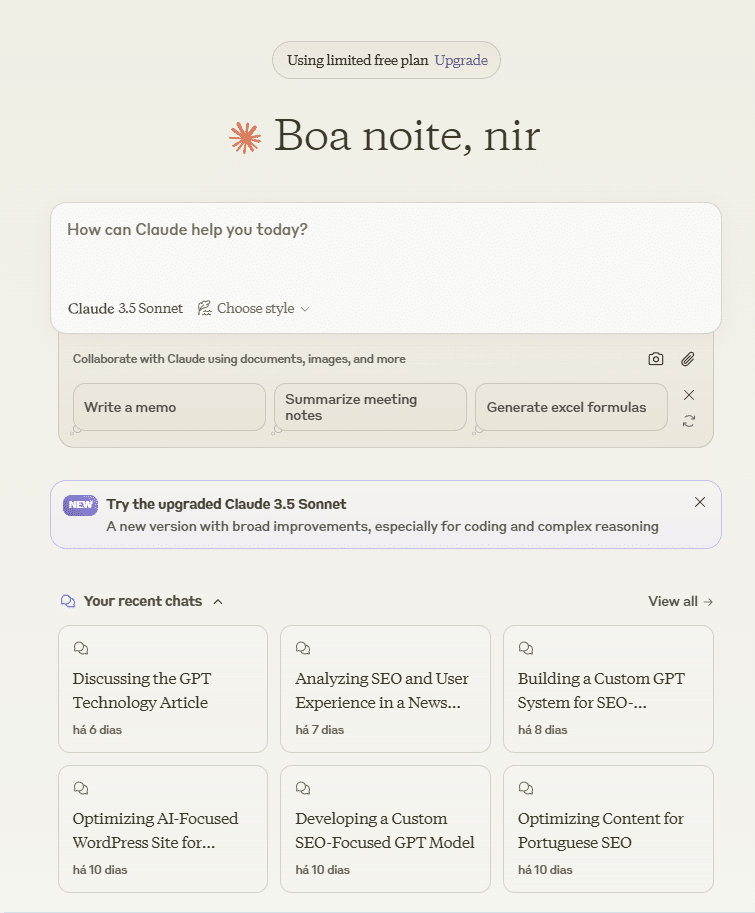This screenshot has height=913, width=755.
Task: Close the upgraded Claude 3.5 Sonnet banner
Action: click(x=700, y=502)
